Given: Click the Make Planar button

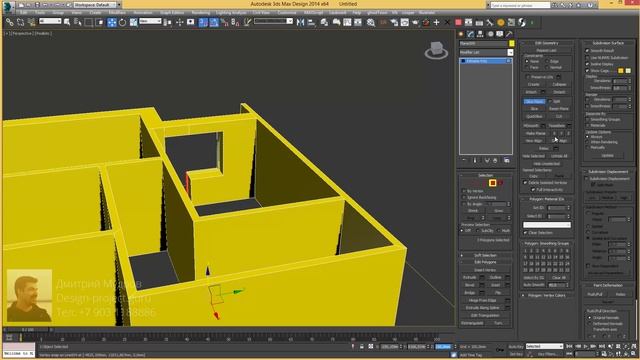Looking at the screenshot, I should 536,133.
